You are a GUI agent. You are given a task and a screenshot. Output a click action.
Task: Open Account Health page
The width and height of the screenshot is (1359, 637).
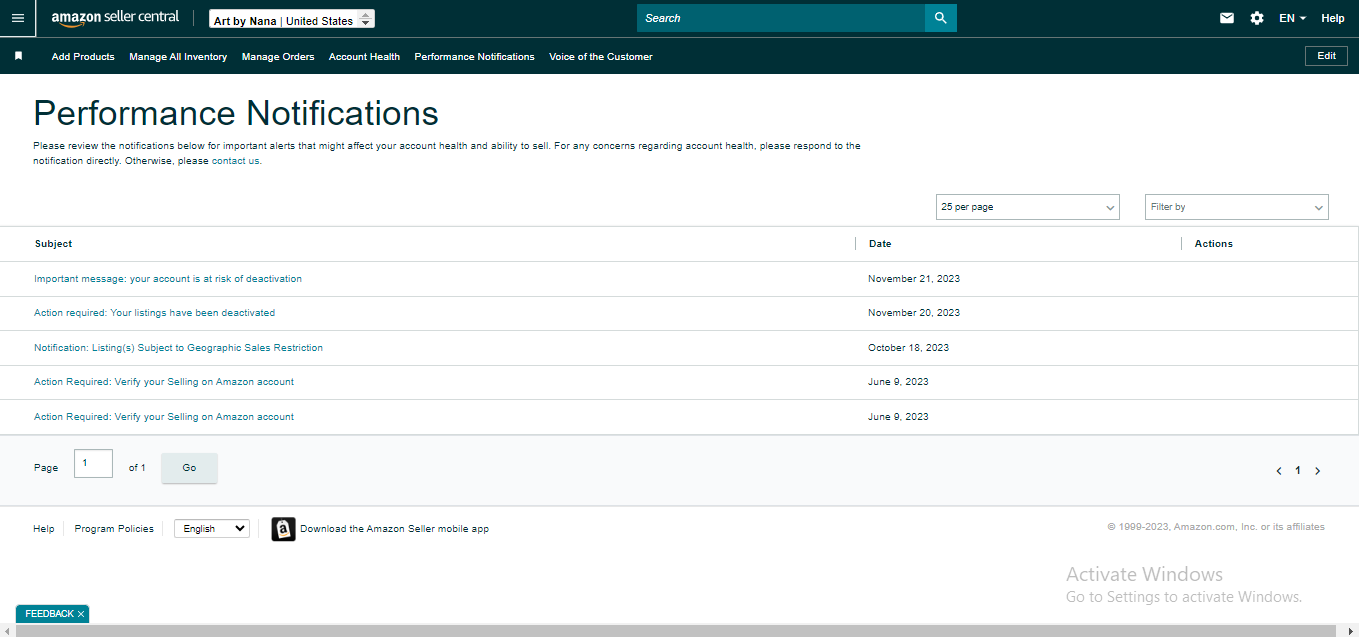364,57
